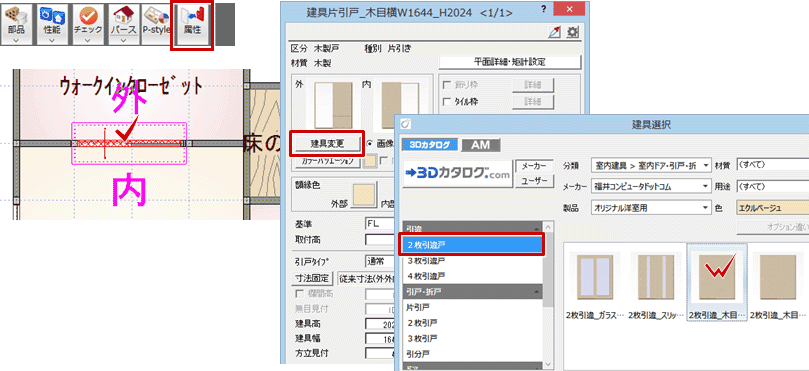The height and width of the screenshot is (371, 809).
Task: Click the 建具変更 button
Action: tap(327, 143)
